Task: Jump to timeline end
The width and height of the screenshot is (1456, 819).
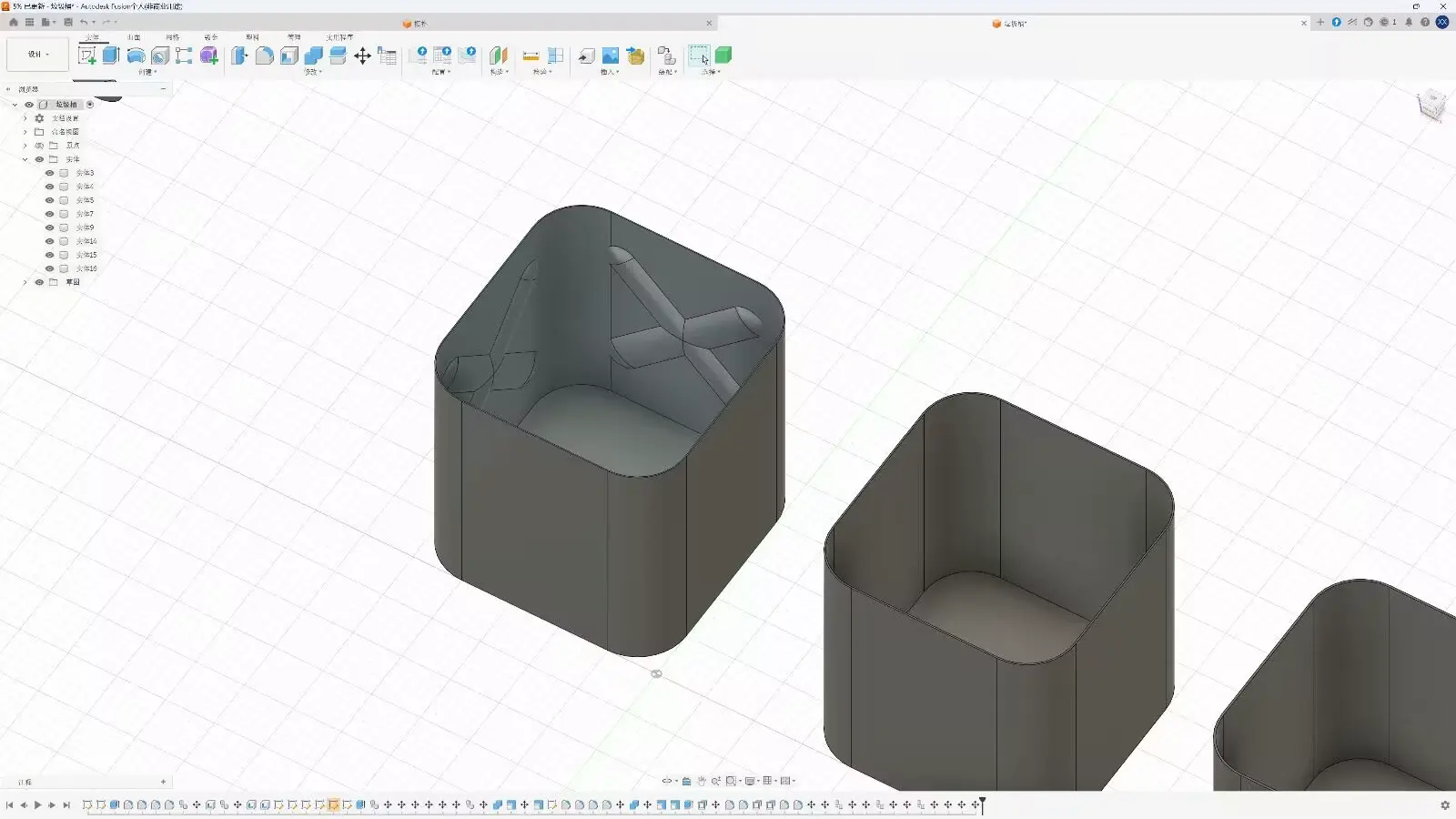Action: (66, 805)
